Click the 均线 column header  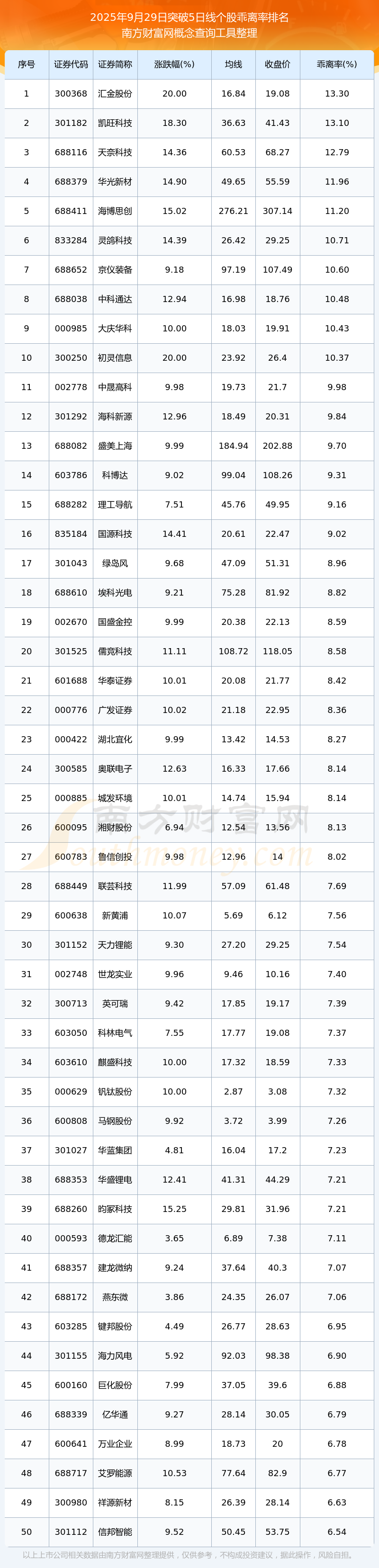[234, 64]
